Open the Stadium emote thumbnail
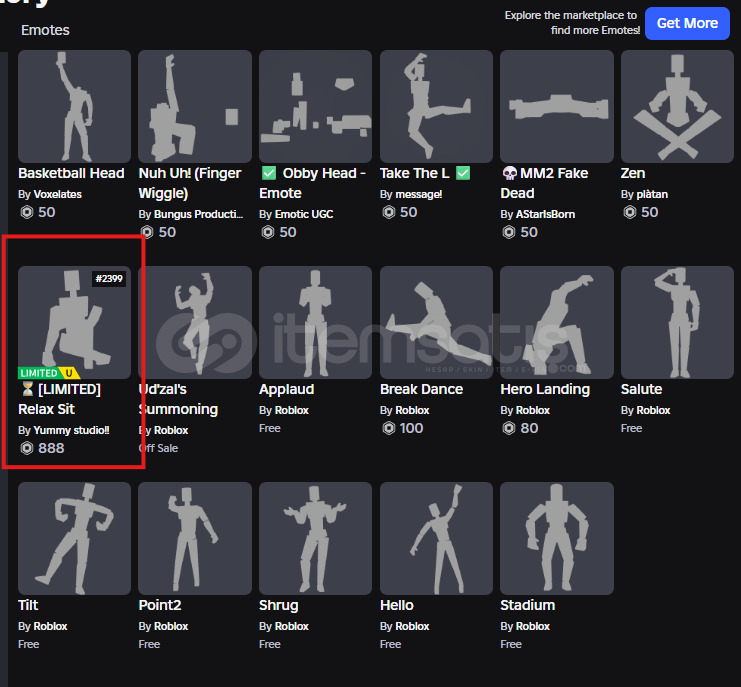The width and height of the screenshot is (741, 687). click(557, 538)
